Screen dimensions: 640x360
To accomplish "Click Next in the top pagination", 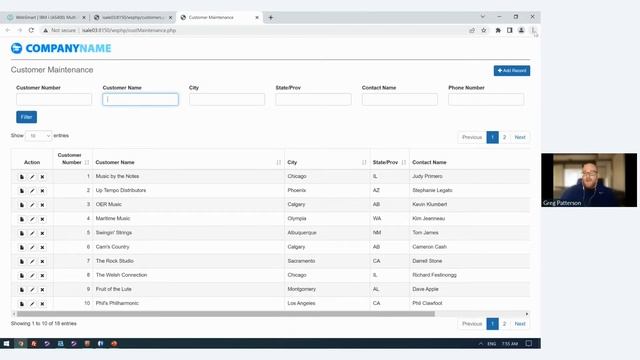I will coord(520,137).
